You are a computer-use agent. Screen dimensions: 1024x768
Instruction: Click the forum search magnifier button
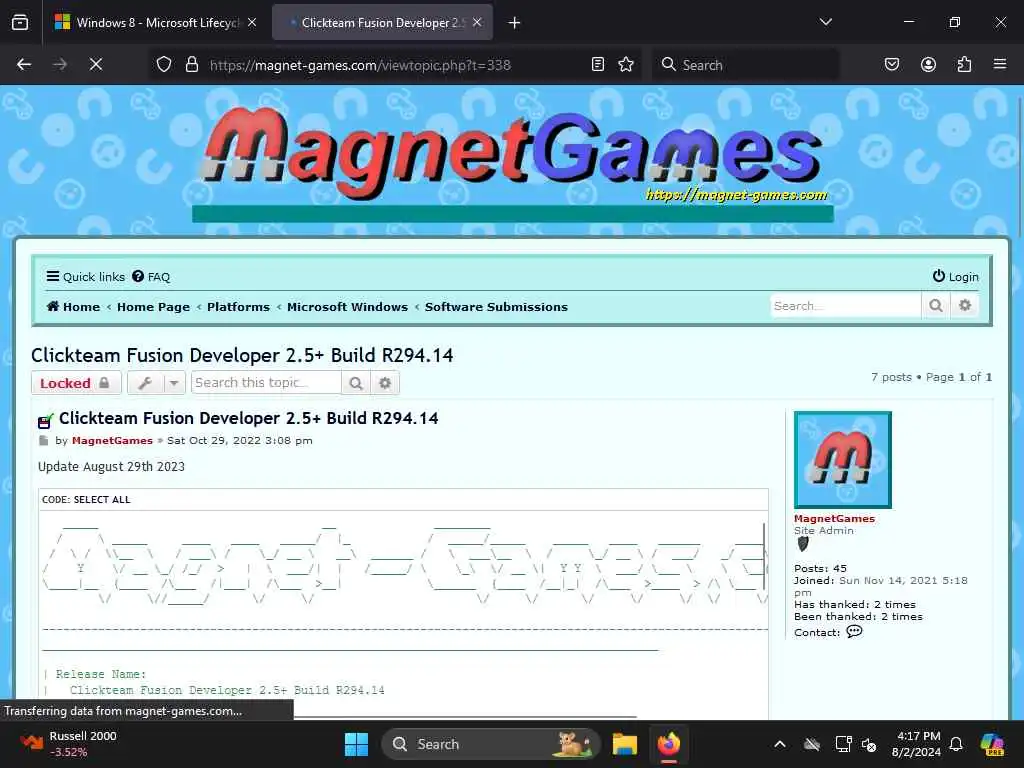click(936, 306)
